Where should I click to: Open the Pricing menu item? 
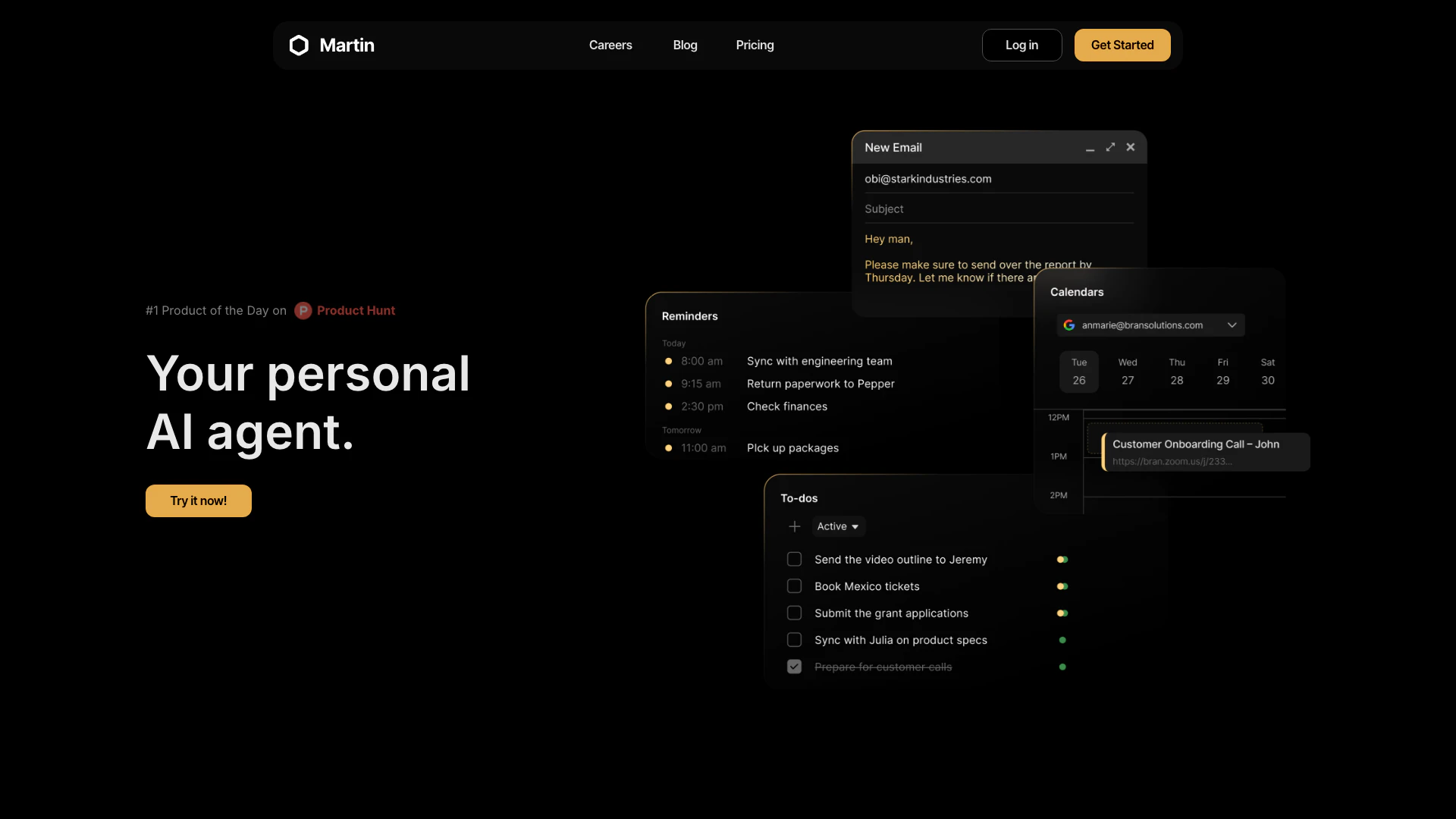pyautogui.click(x=755, y=45)
